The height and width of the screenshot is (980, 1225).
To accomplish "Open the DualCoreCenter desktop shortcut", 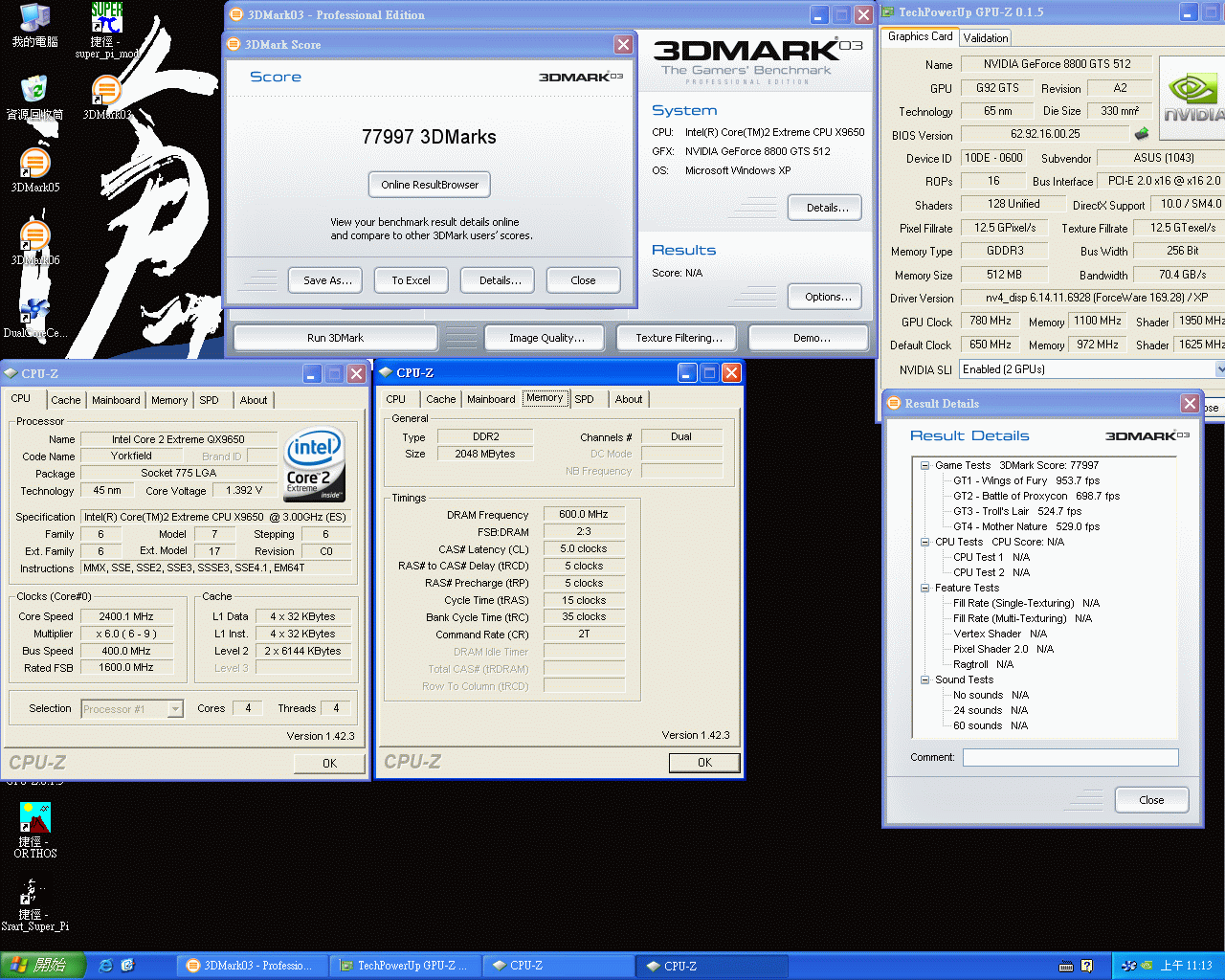I will point(34,316).
